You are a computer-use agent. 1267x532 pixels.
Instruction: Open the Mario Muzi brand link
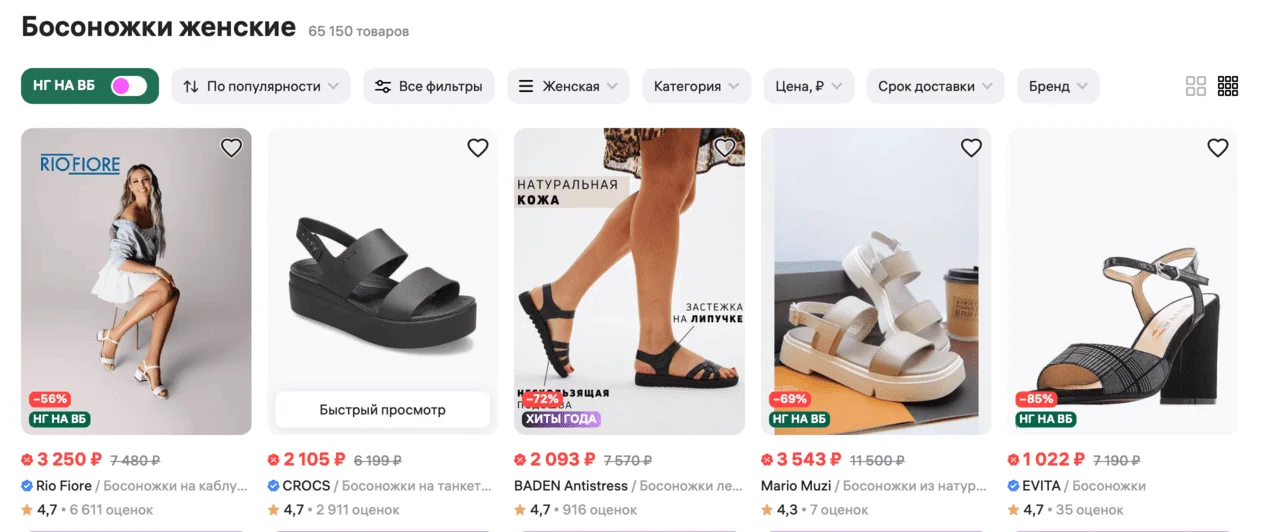[793, 486]
